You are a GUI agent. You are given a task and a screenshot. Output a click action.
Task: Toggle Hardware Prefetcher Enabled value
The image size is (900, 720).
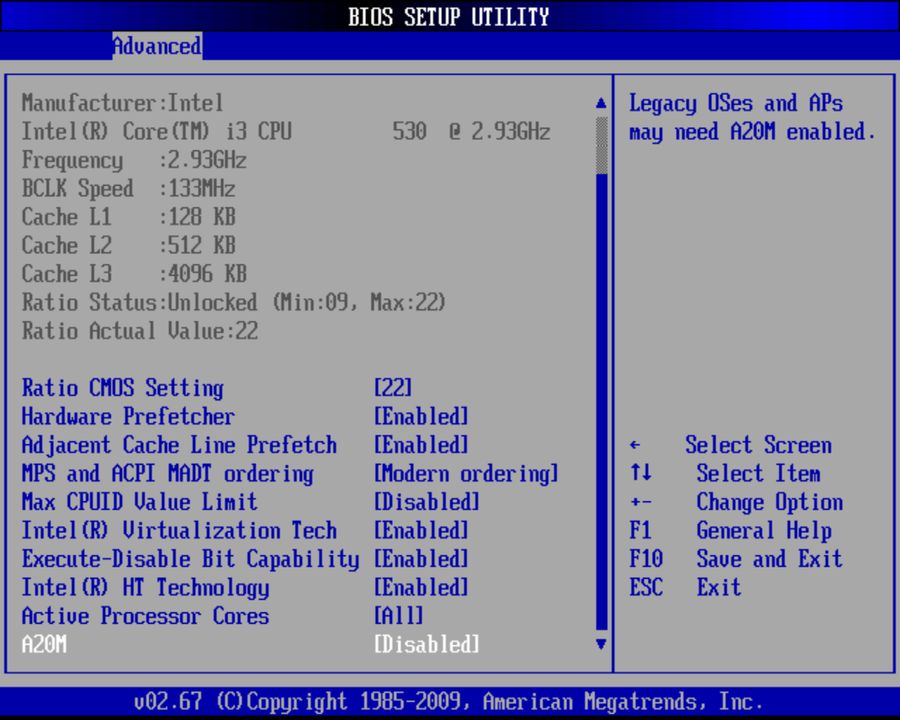[x=421, y=417]
